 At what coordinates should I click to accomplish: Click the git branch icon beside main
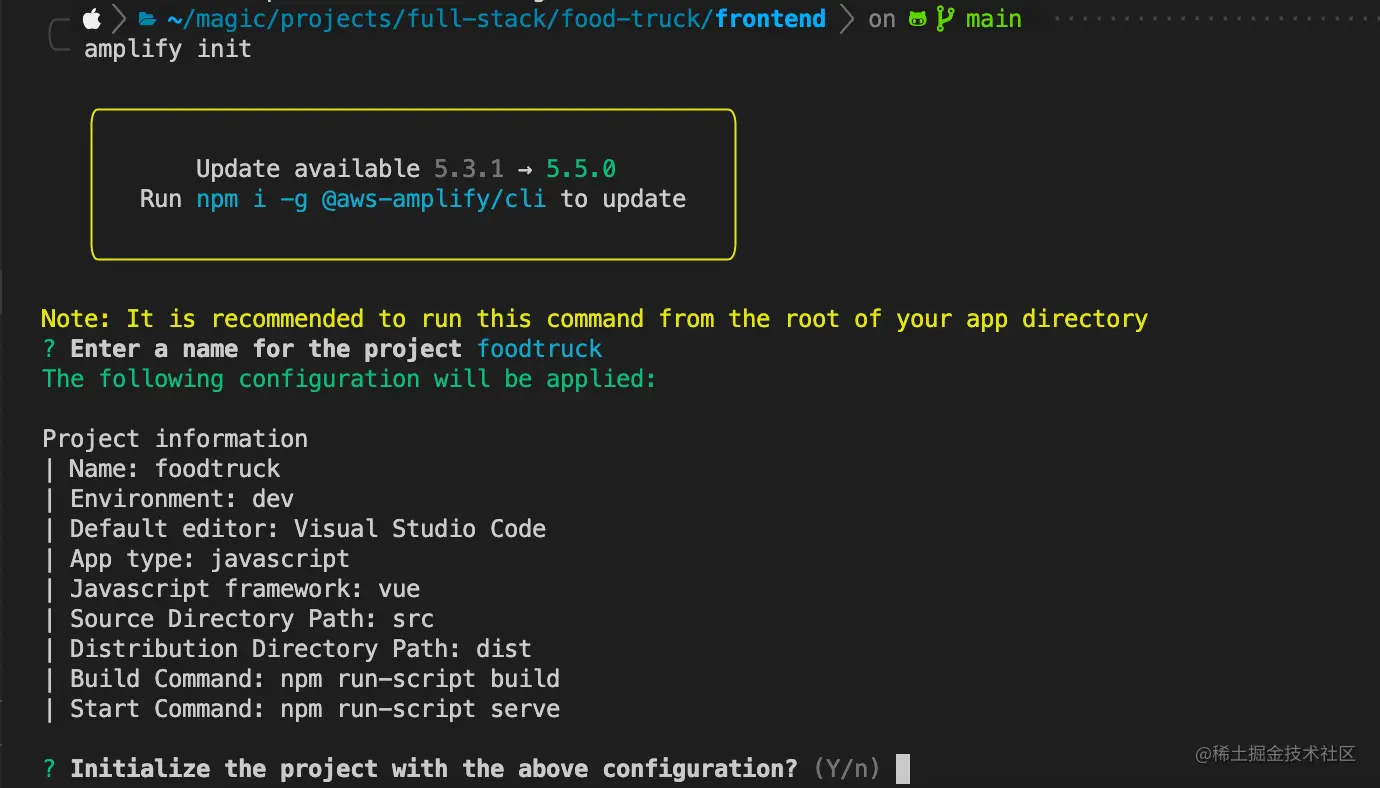(x=945, y=18)
